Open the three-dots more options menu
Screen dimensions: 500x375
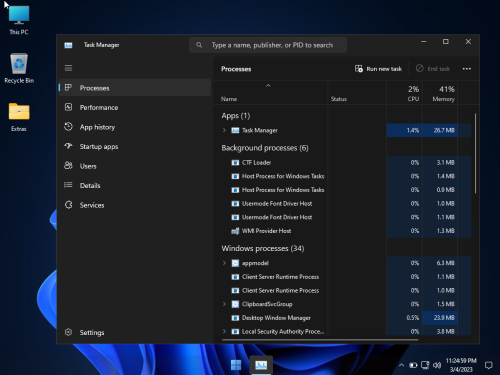[x=467, y=69]
